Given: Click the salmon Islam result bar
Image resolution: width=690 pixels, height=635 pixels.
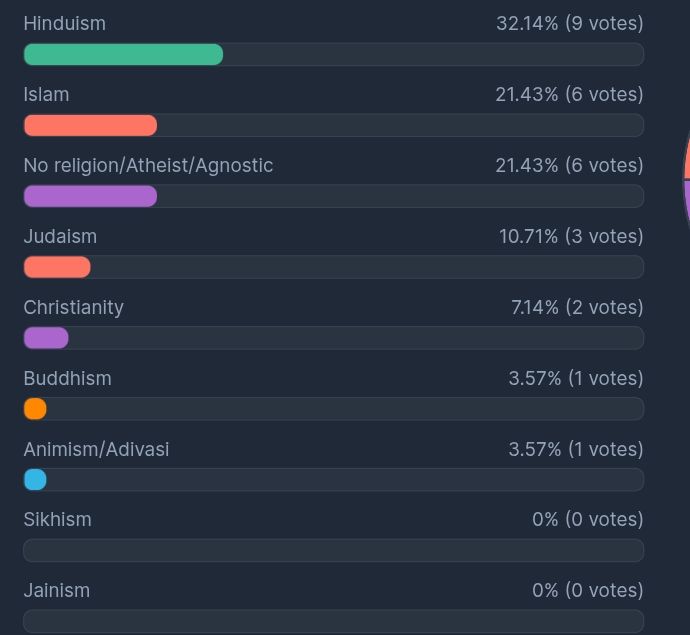Looking at the screenshot, I should [90, 126].
